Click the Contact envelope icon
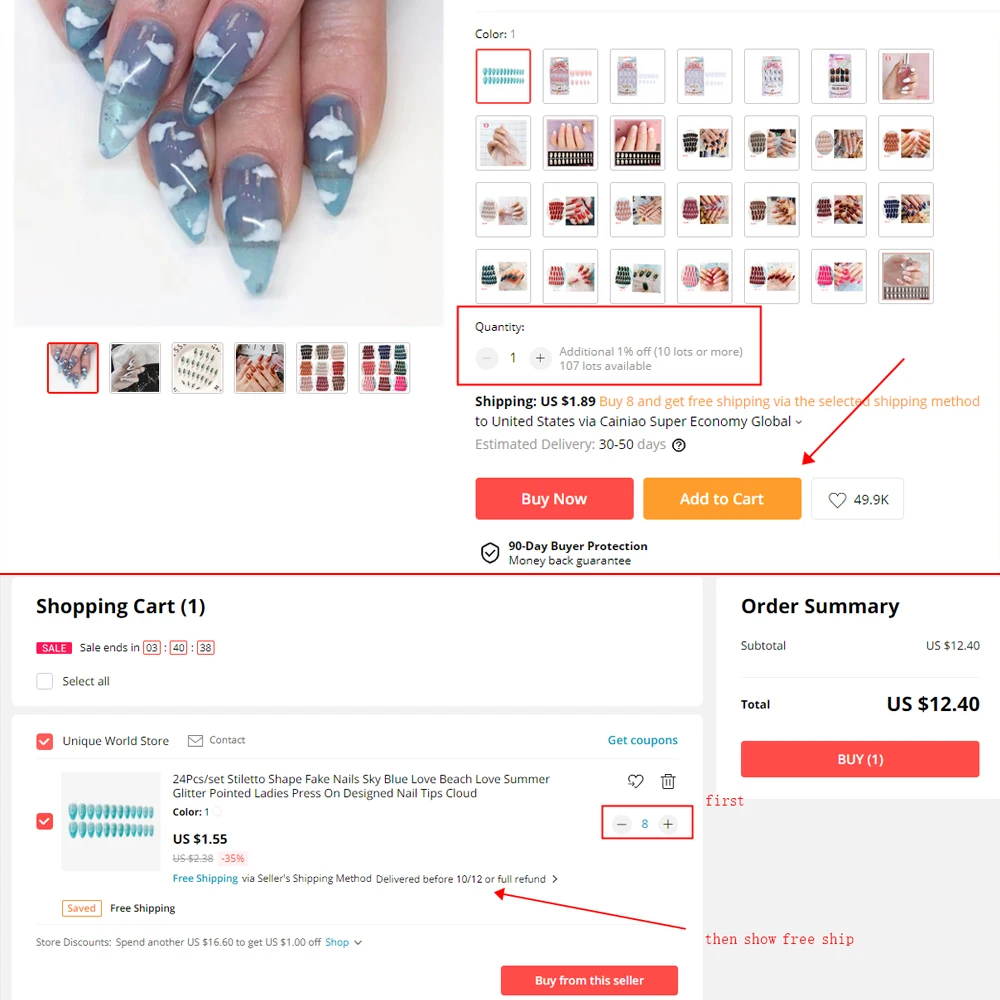The height and width of the screenshot is (1000, 1000). 195,740
